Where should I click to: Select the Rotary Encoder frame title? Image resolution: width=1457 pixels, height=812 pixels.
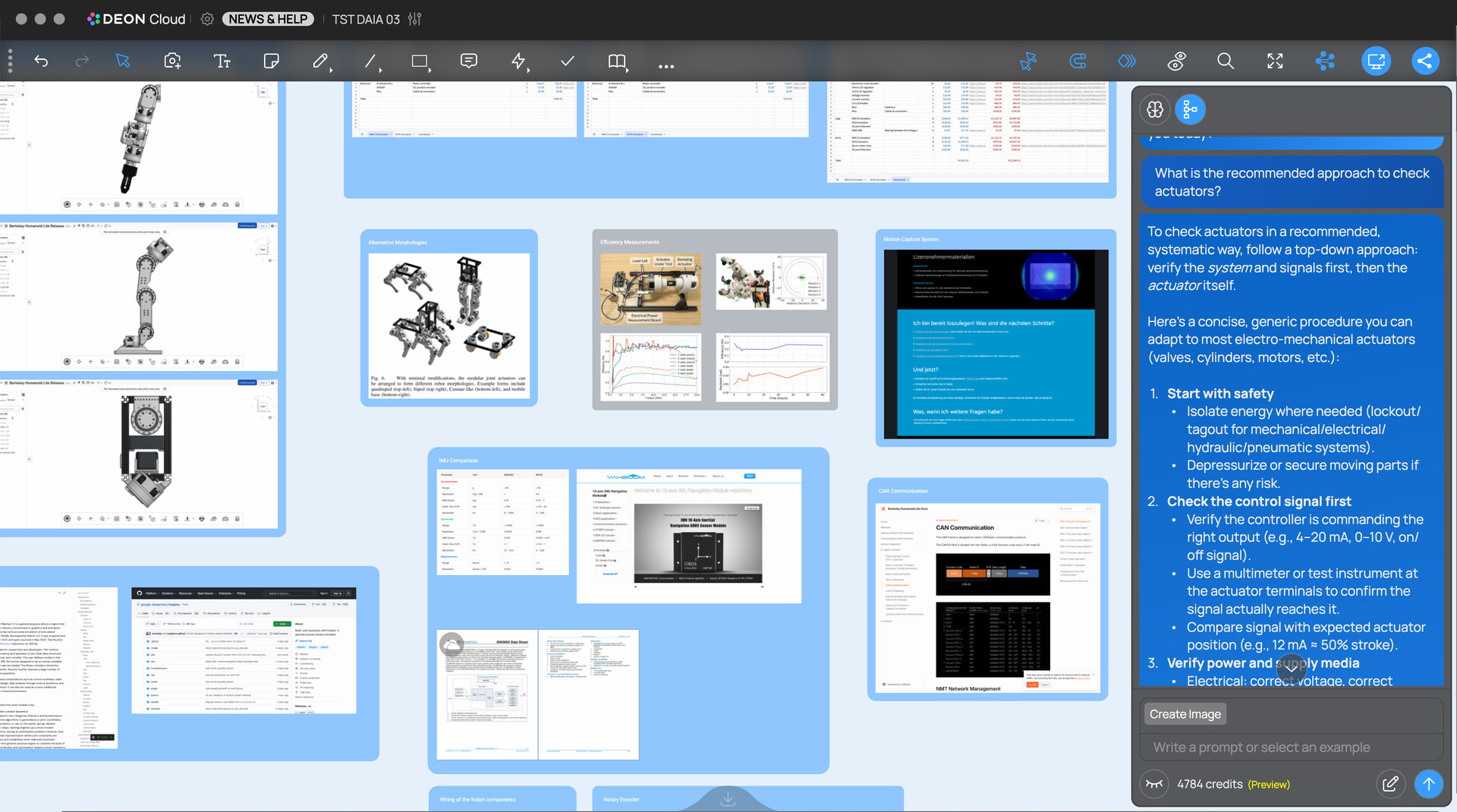point(621,799)
